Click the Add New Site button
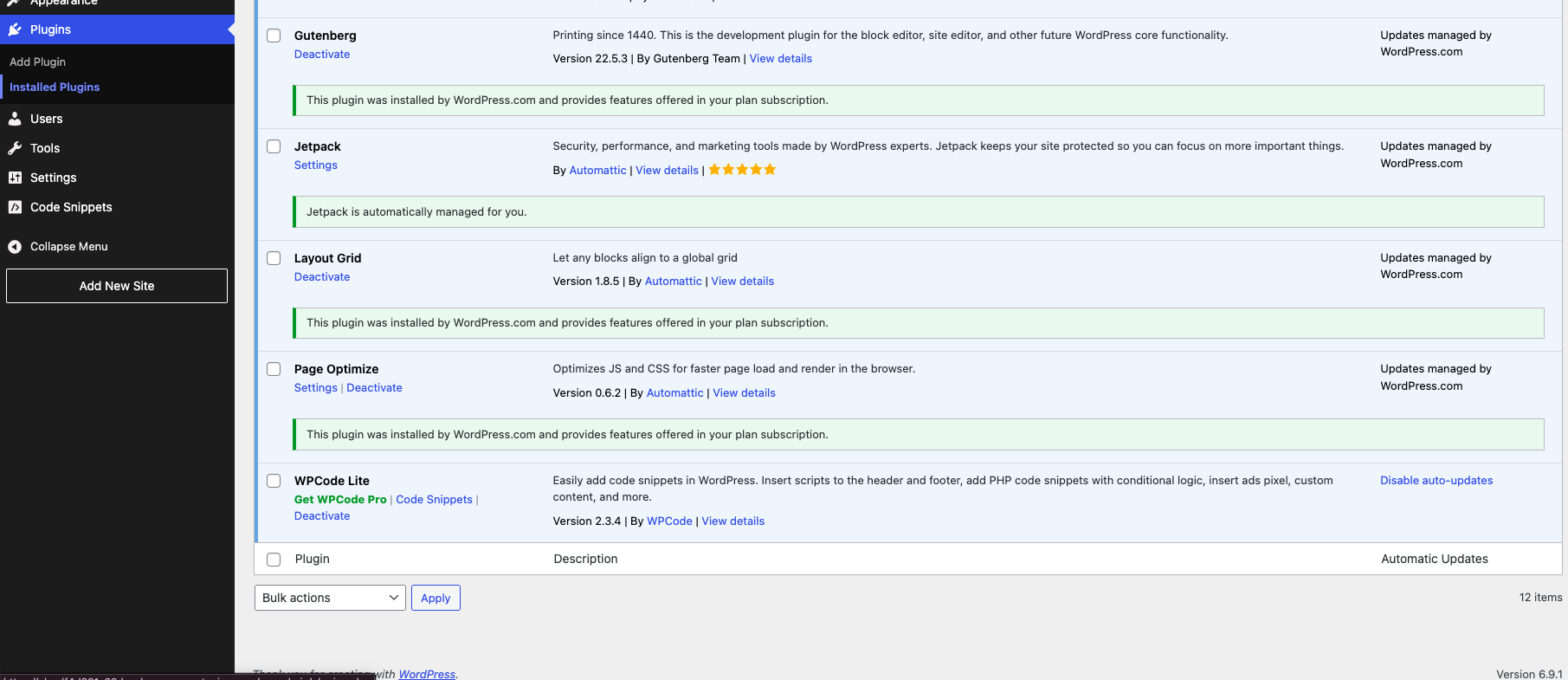This screenshot has height=680, width=1568. point(117,286)
